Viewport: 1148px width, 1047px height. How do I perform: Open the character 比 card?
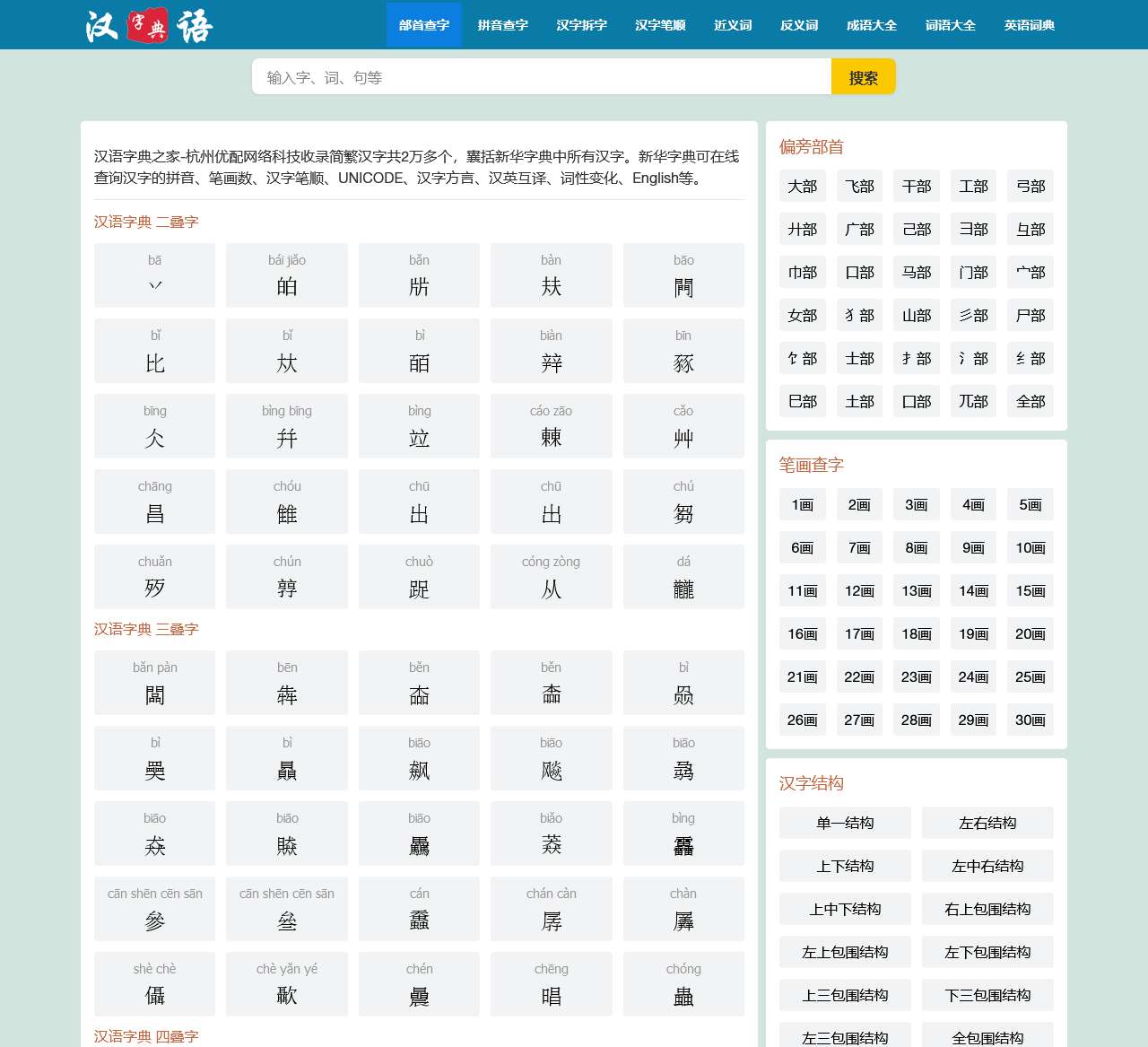point(154,351)
